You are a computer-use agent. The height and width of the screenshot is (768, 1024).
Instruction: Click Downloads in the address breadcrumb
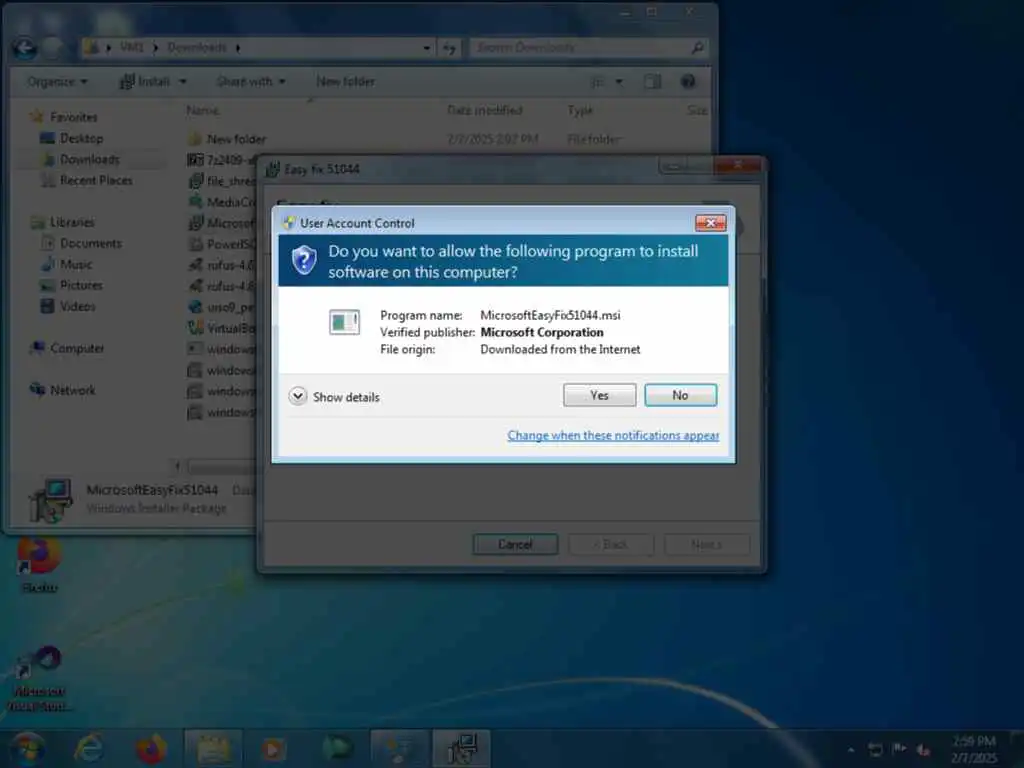[x=197, y=48]
